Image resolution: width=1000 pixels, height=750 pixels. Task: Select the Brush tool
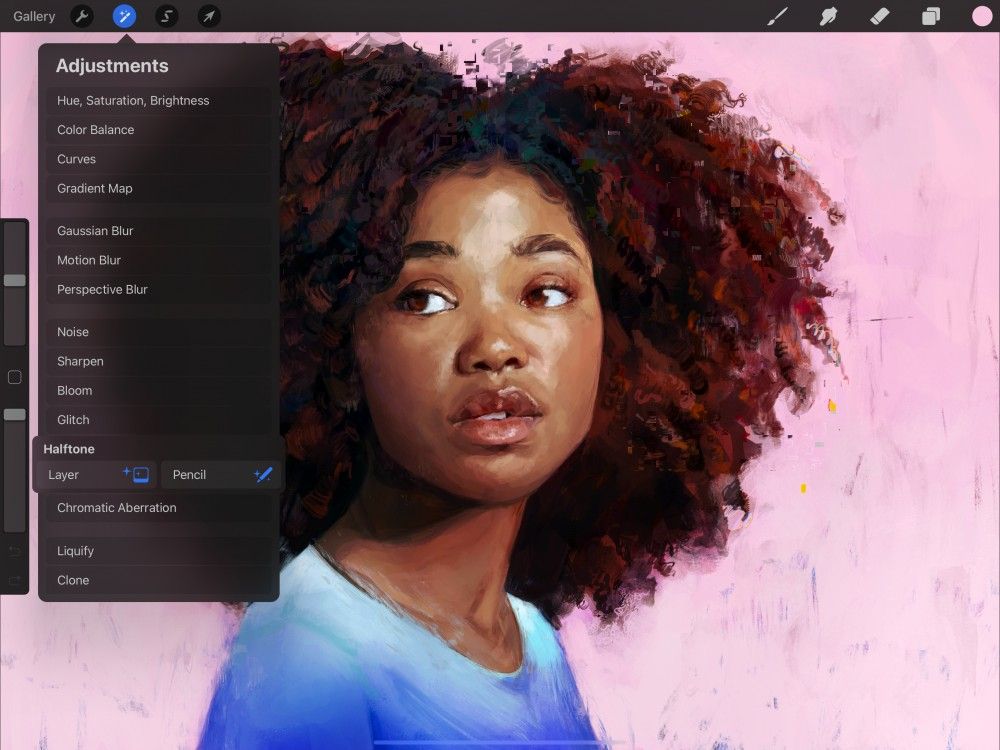click(x=778, y=16)
